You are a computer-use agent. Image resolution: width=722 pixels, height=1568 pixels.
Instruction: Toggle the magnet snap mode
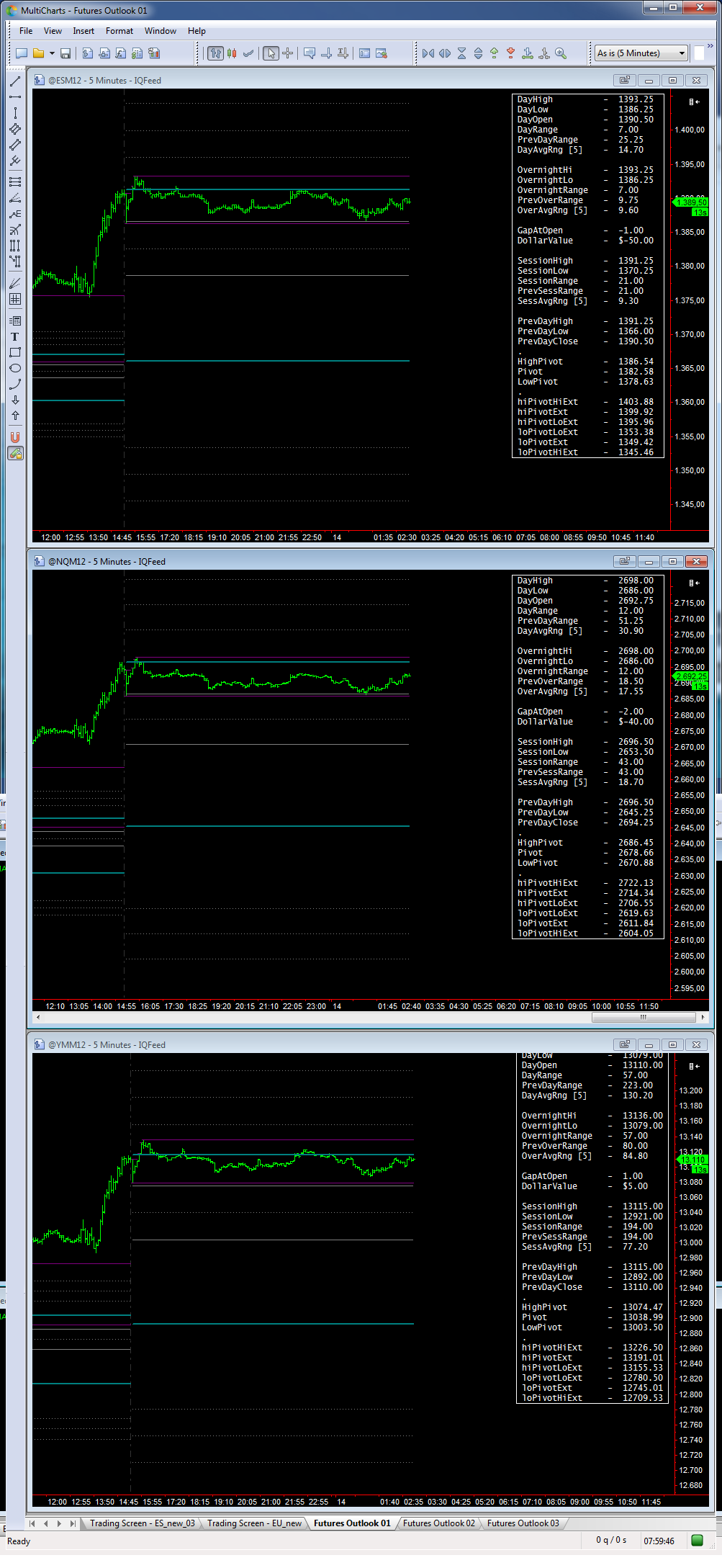(15, 437)
